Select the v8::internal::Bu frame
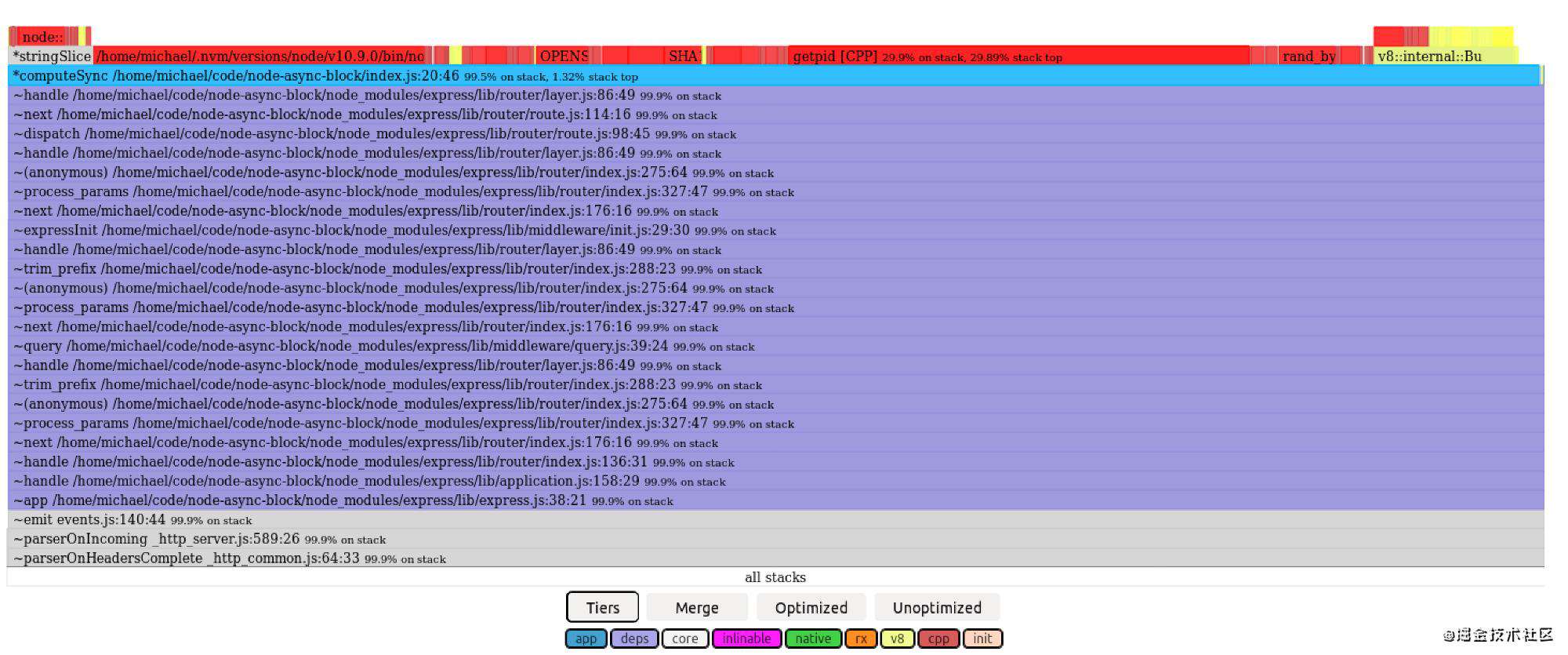Viewport: 1568px width, 655px height. tap(1445, 56)
